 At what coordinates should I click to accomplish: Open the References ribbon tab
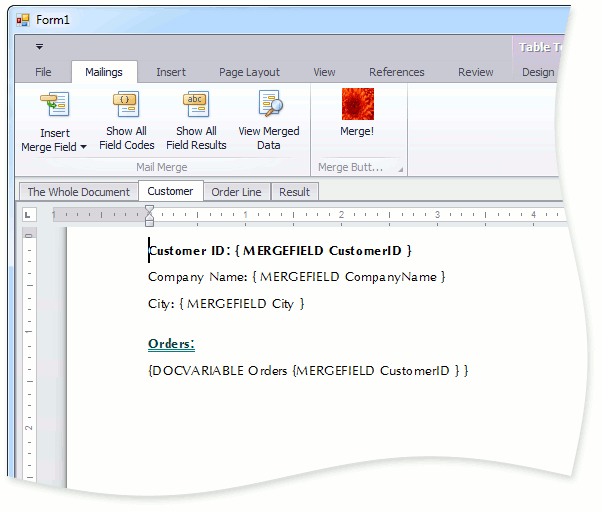pyautogui.click(x=397, y=72)
